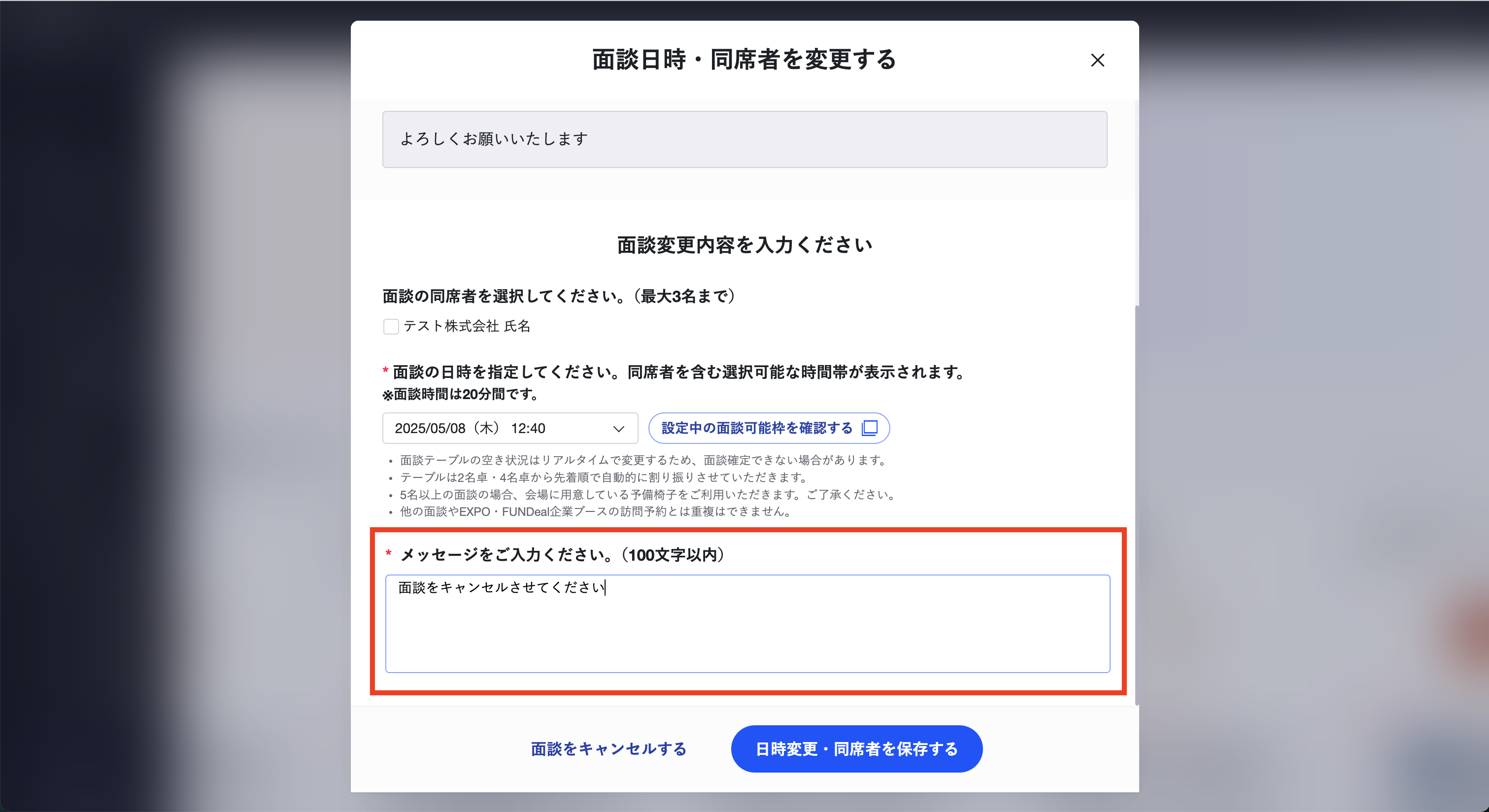Image resolution: width=1489 pixels, height=812 pixels.
Task: Close the 面談日時・同席者を変更する dialog
Action: (1097, 60)
